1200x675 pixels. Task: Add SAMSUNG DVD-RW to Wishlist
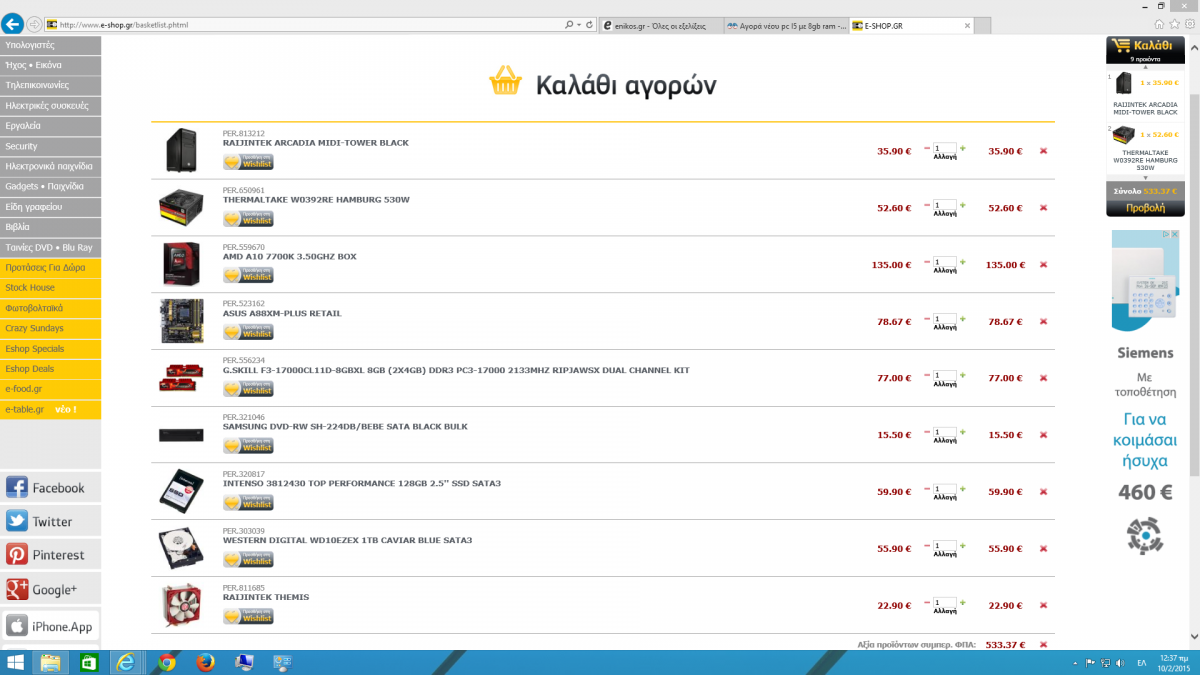(x=248, y=446)
